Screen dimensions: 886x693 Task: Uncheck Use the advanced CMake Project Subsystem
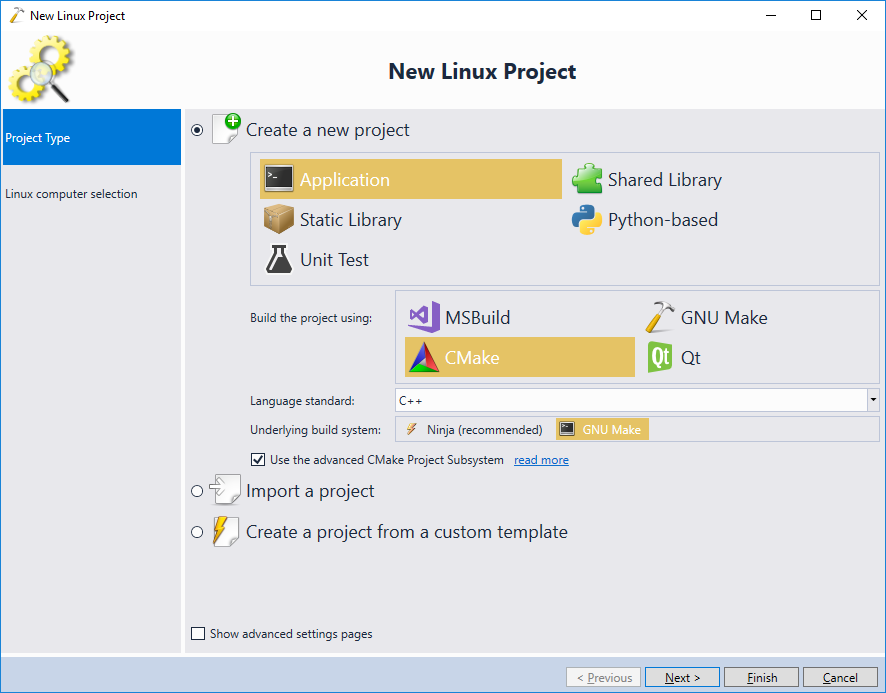pyautogui.click(x=258, y=460)
